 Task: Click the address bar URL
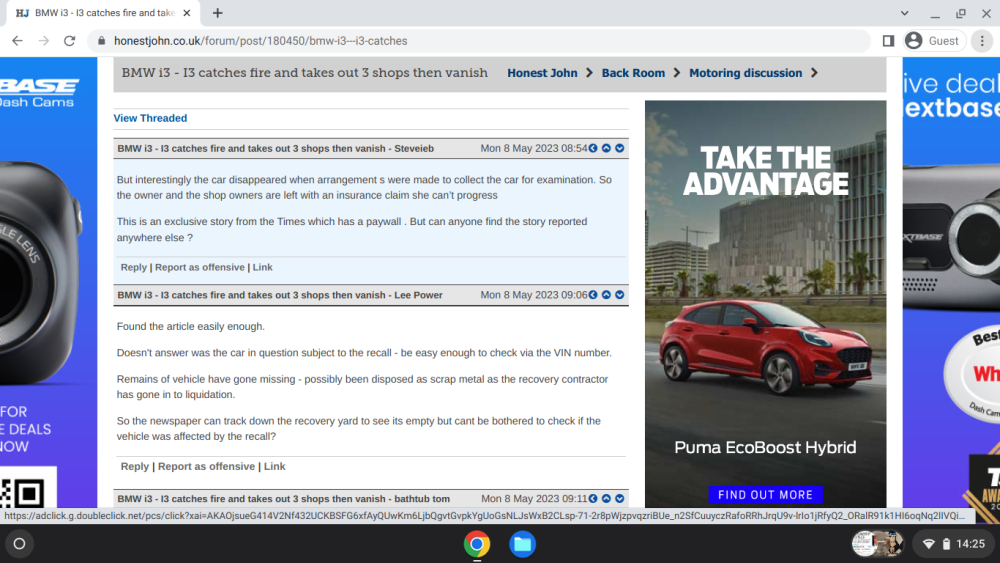point(260,41)
